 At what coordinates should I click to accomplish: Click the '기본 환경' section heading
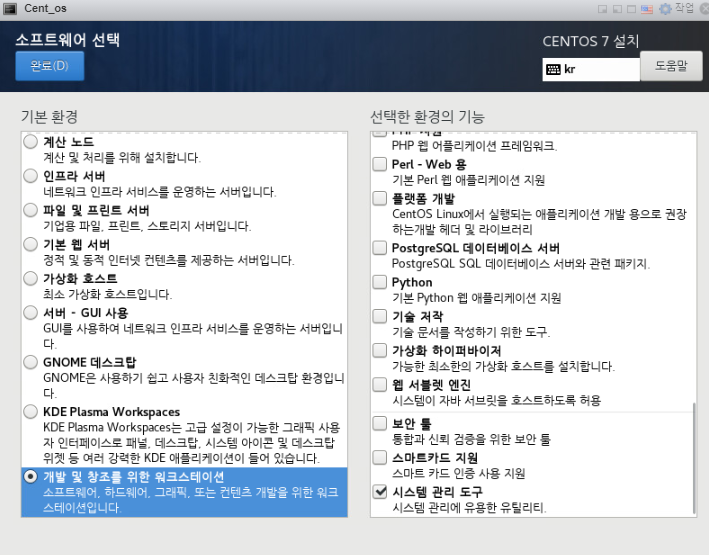[49, 117]
